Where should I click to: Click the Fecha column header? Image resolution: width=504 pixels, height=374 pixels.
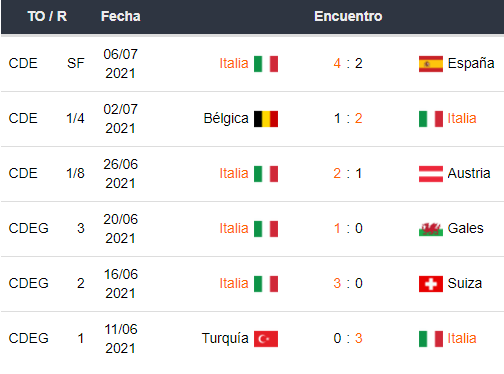coord(121,16)
